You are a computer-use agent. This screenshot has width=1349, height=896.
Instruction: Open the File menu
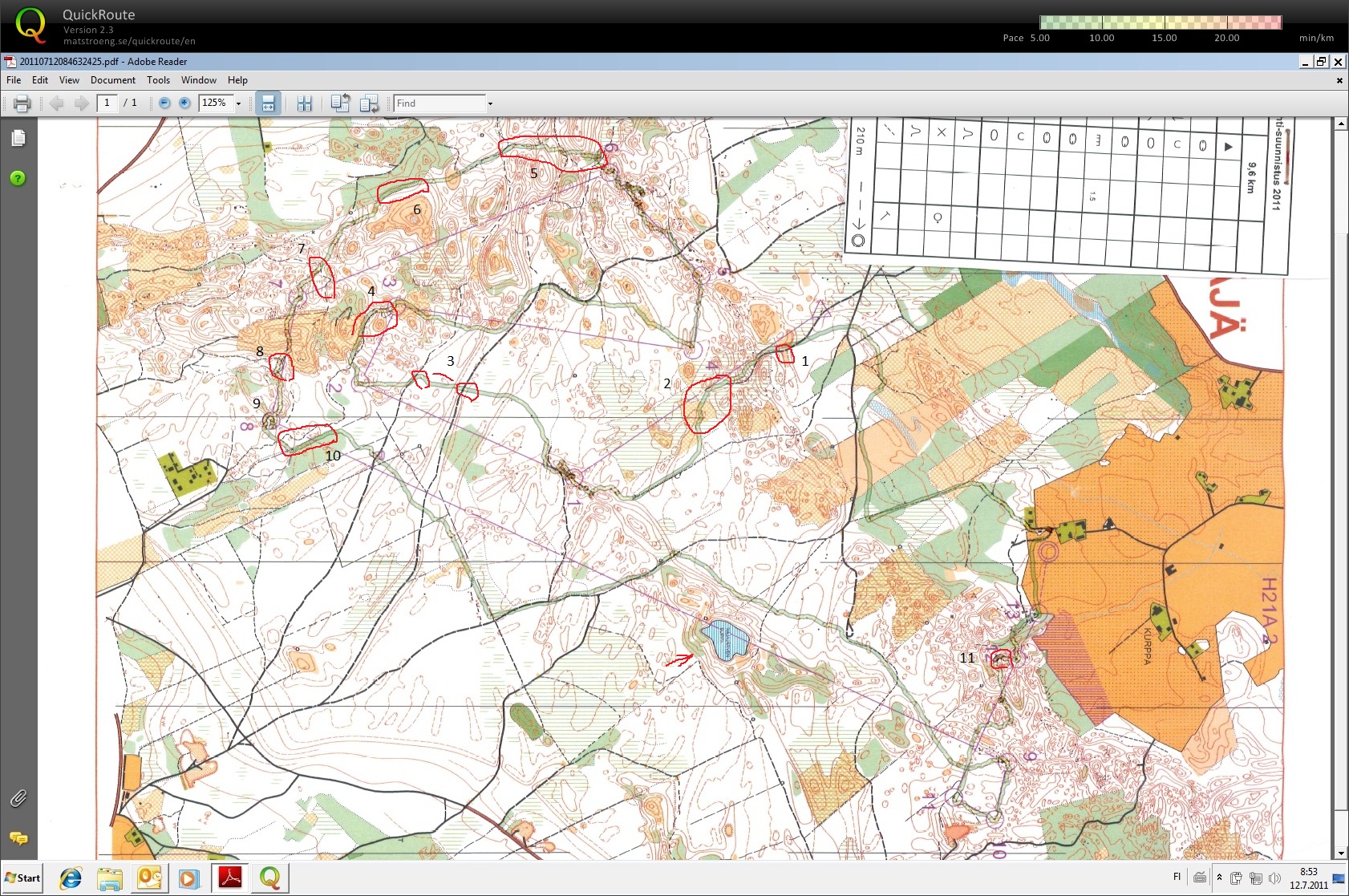(14, 80)
